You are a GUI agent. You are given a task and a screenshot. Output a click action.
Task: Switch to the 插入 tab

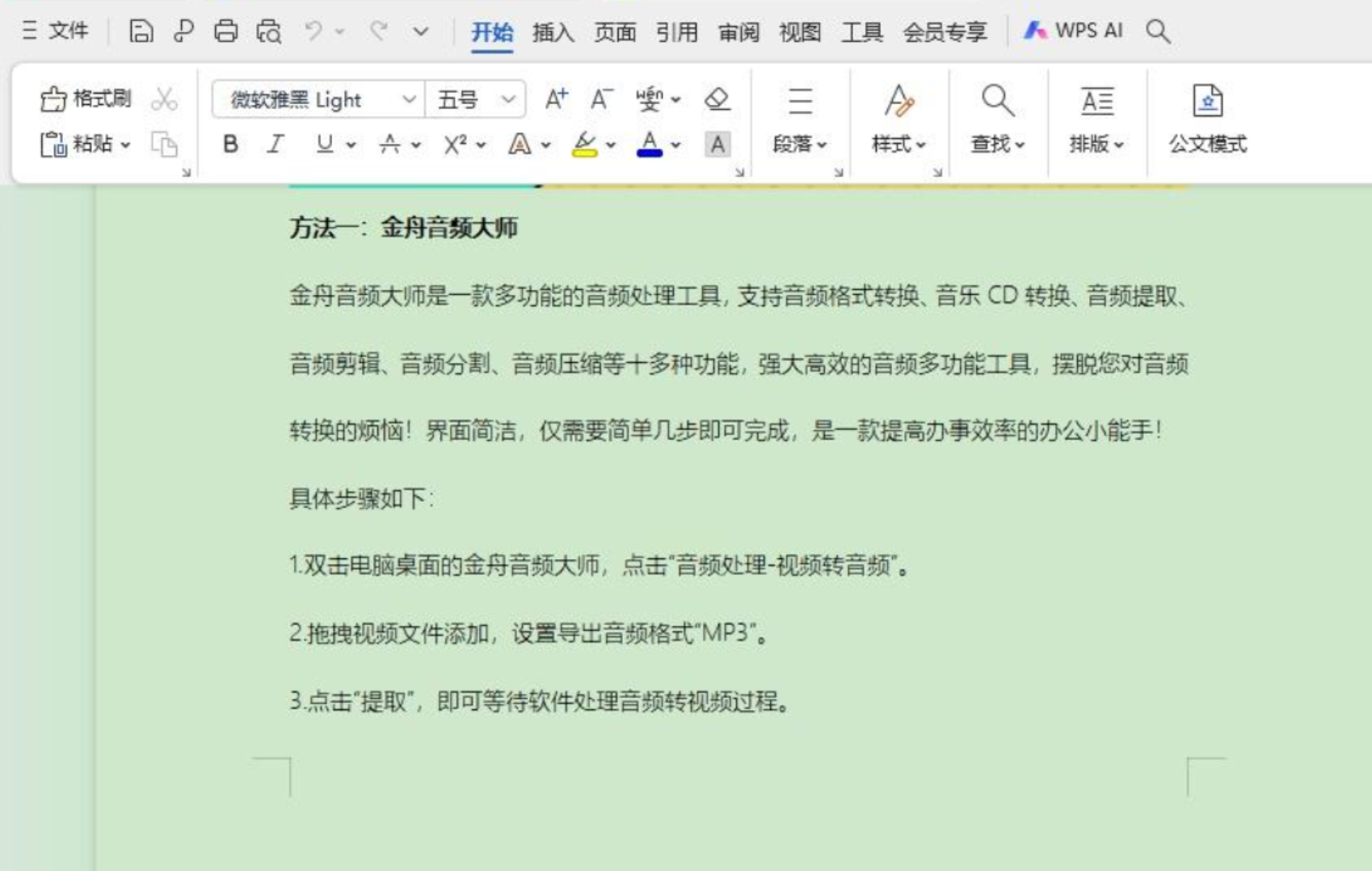click(x=553, y=32)
